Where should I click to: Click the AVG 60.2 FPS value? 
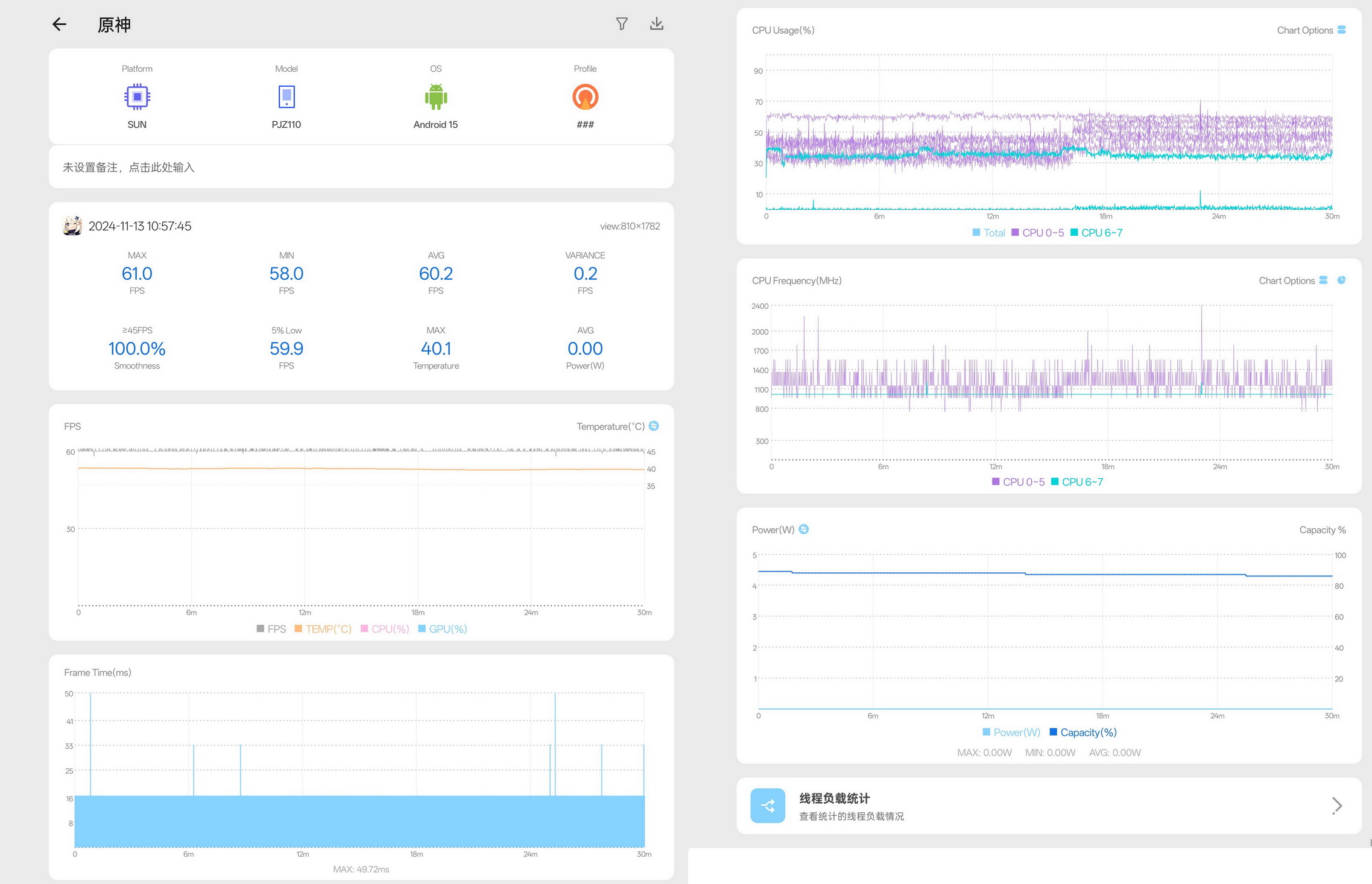tap(435, 274)
